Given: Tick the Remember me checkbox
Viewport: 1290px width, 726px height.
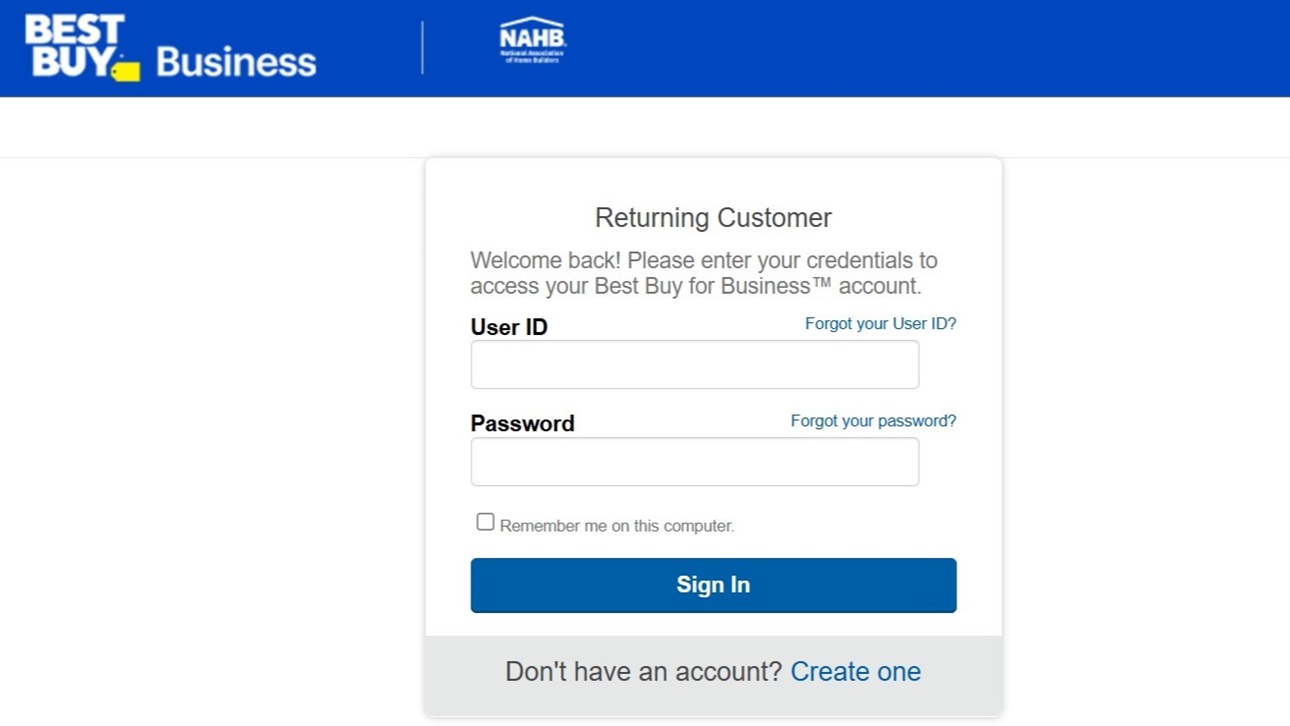Looking at the screenshot, I should [x=485, y=522].
